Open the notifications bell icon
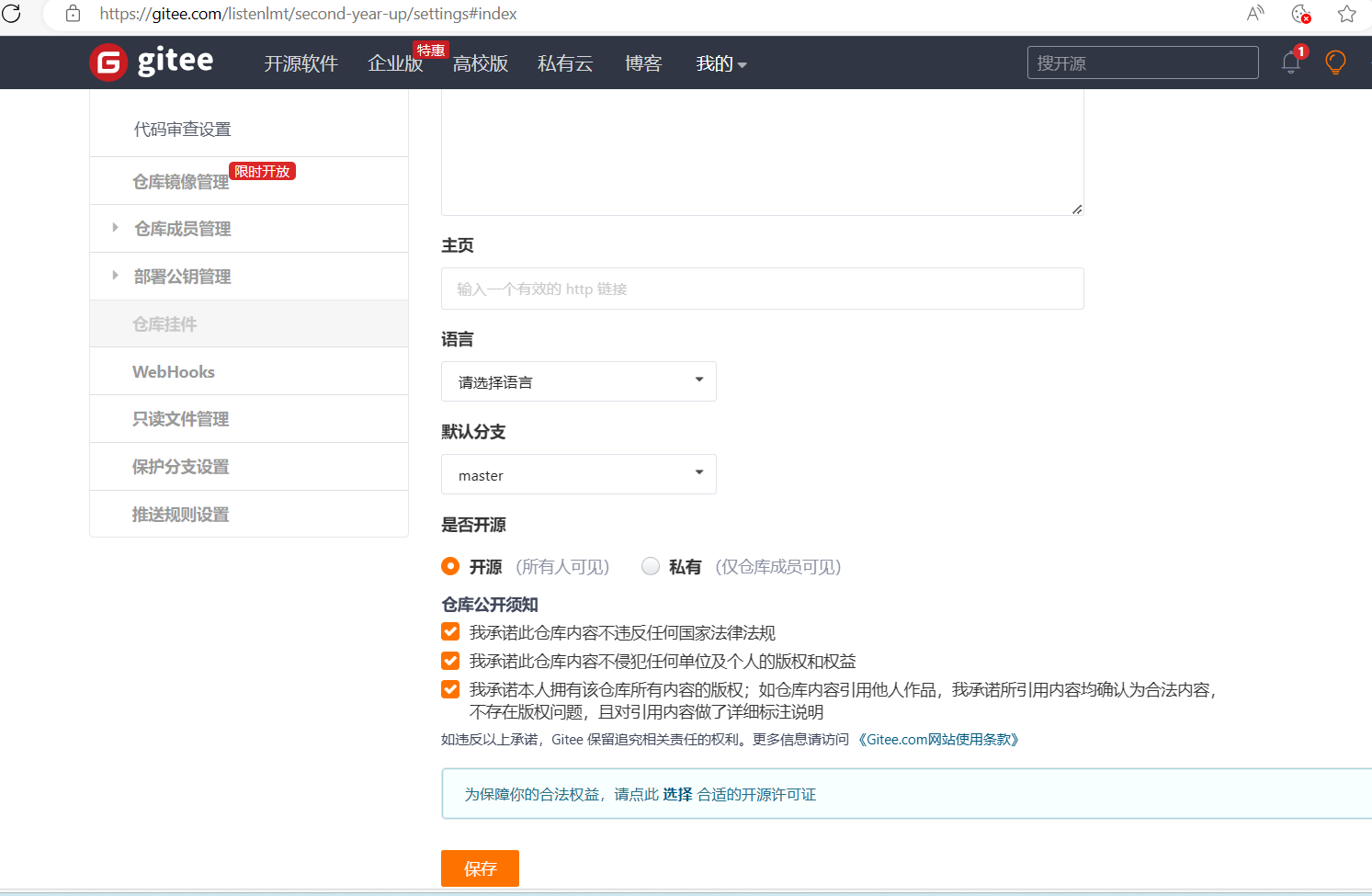This screenshot has height=896, width=1372. (x=1291, y=62)
